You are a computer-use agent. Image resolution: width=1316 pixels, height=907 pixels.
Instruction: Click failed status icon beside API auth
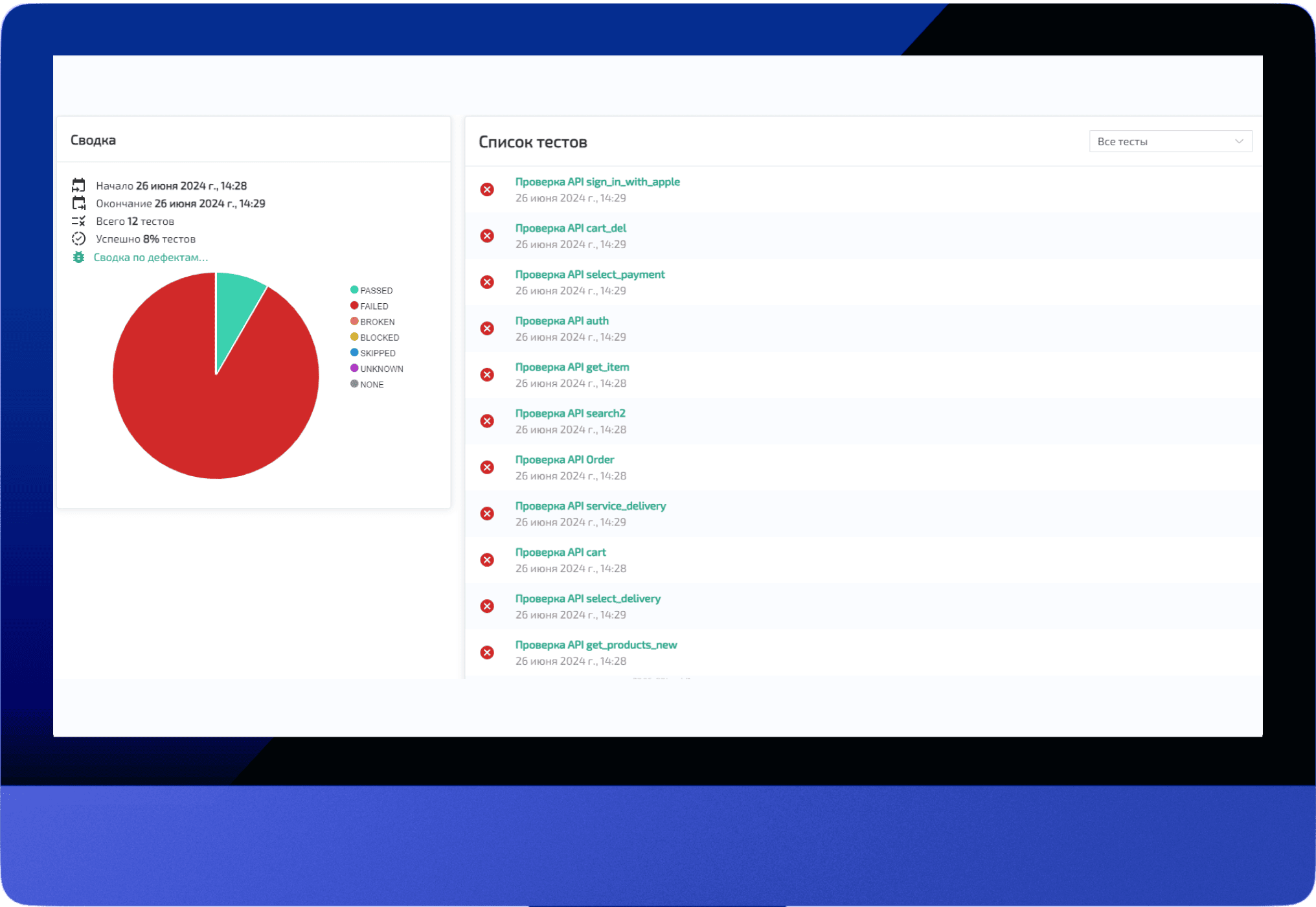point(487,328)
